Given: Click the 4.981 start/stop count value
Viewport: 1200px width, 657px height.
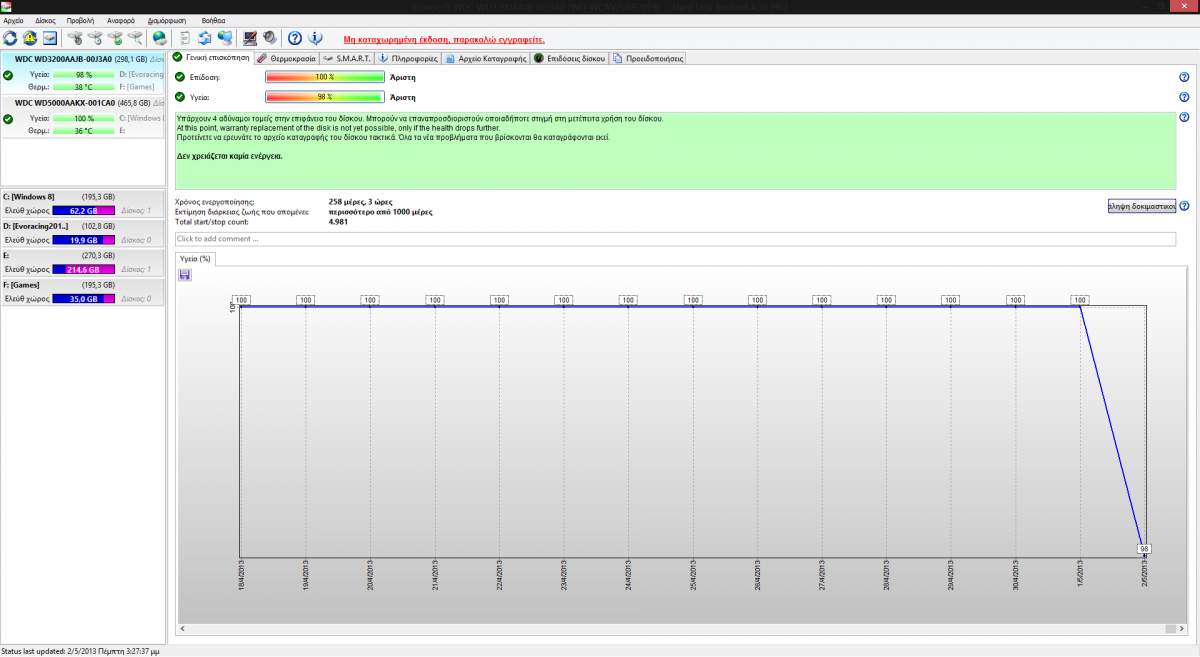Looking at the screenshot, I should click(338, 221).
